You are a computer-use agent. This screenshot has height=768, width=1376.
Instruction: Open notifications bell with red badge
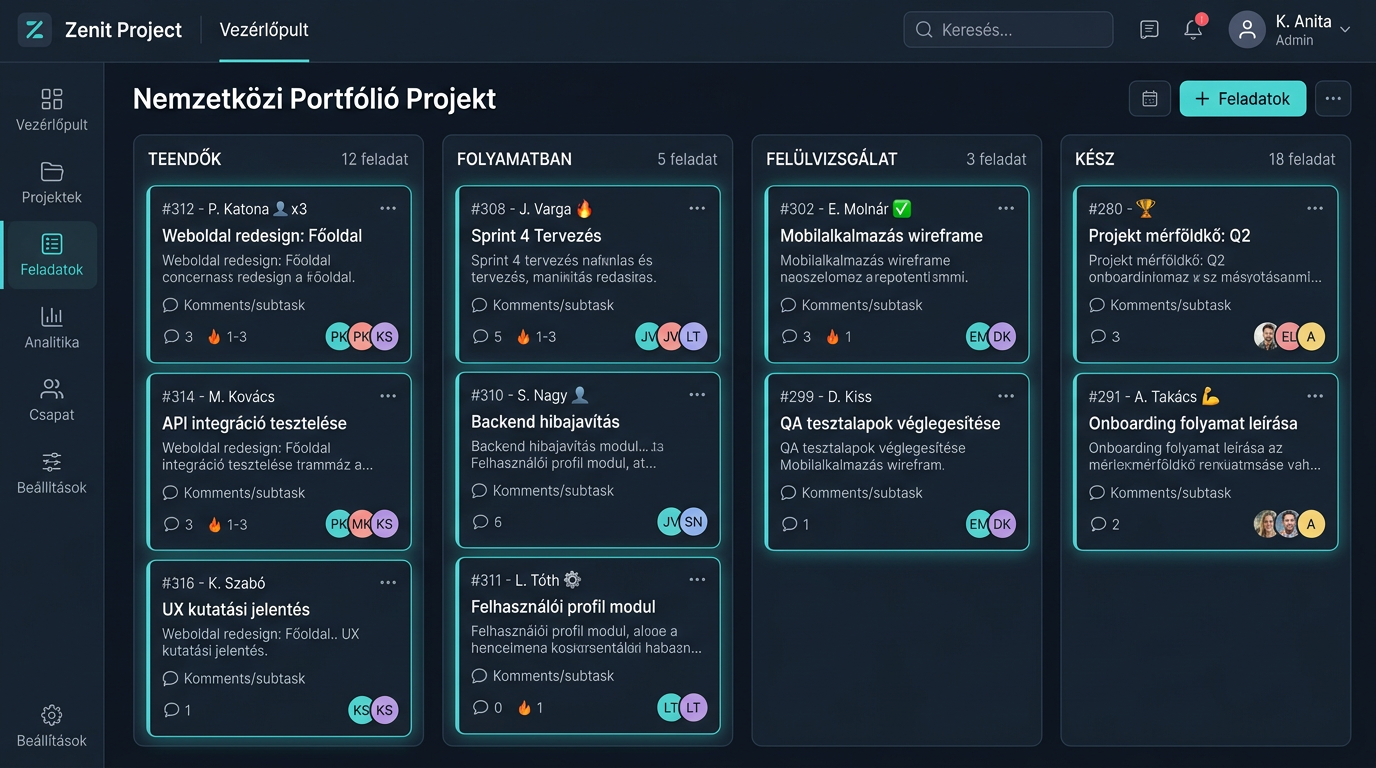point(1193,30)
